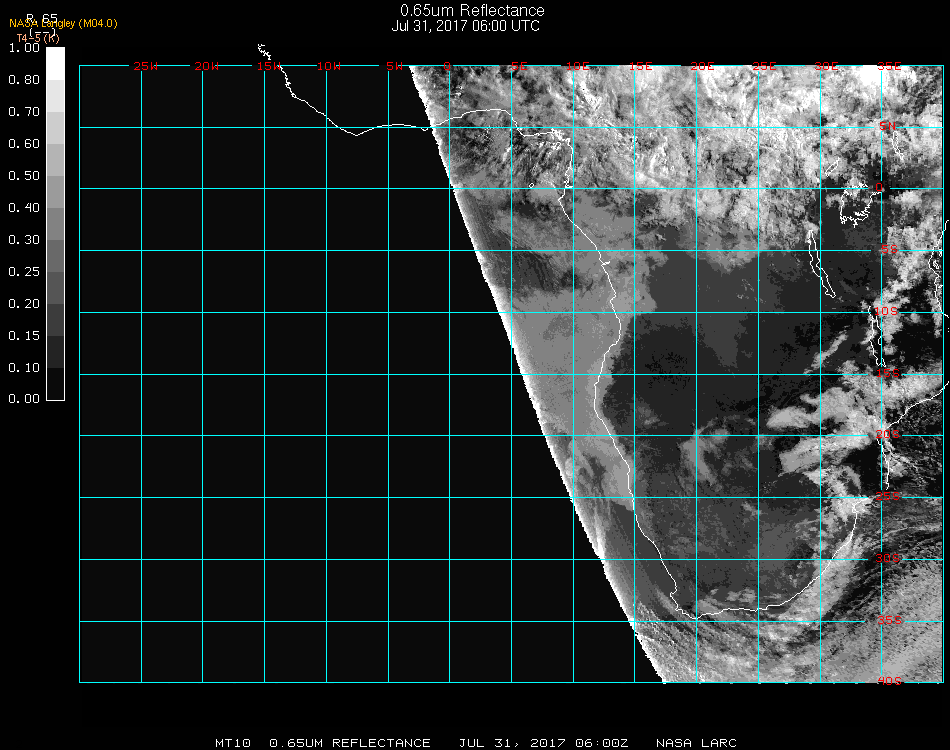The height and width of the screenshot is (750, 950).
Task: Click the 'NASA Langley (M04.0)' label
Action: [63, 23]
